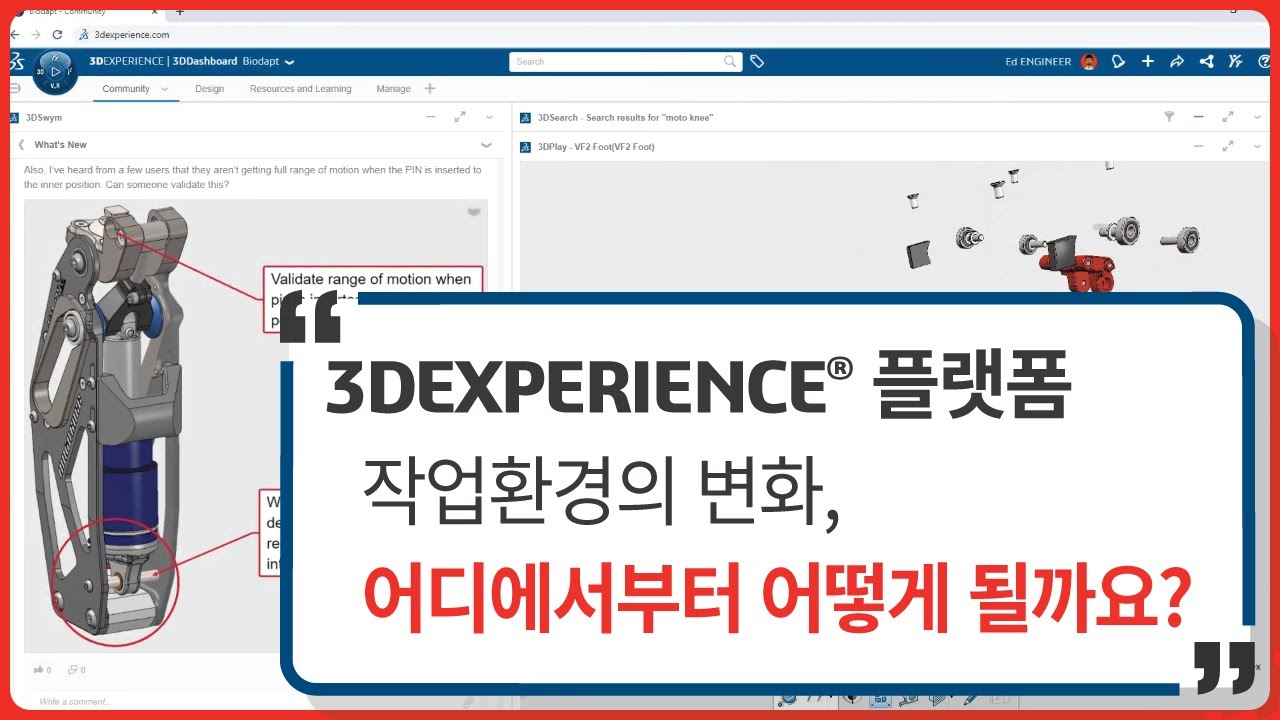Open the help question mark icon

coord(1264,62)
